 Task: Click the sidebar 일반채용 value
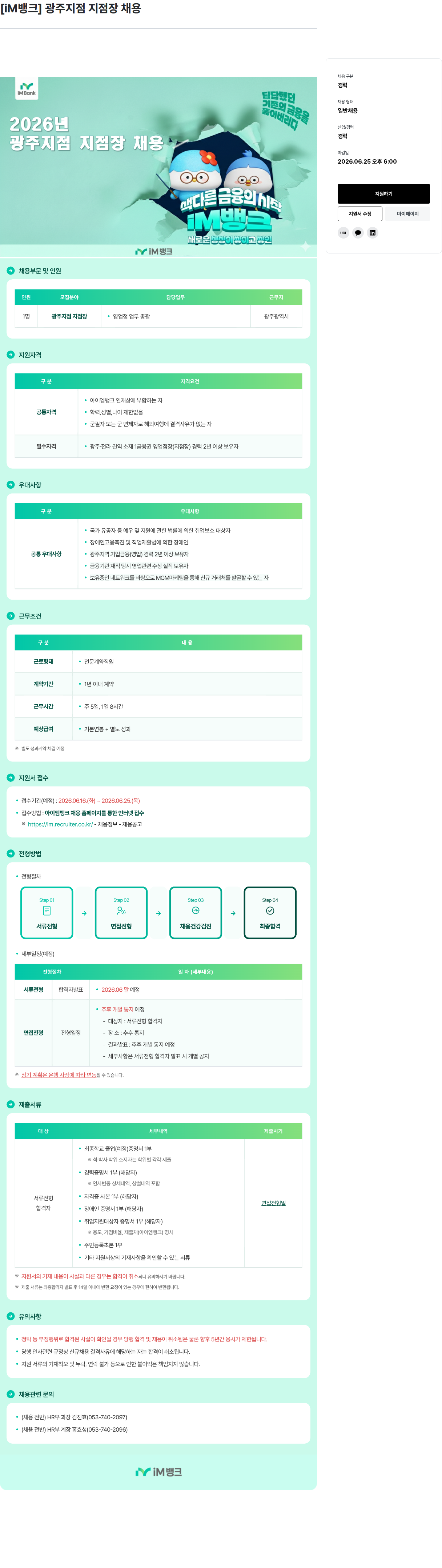coord(347,111)
